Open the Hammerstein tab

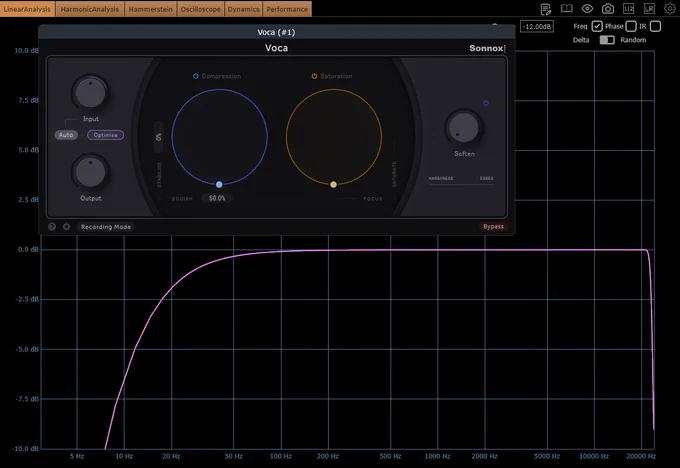(150, 9)
